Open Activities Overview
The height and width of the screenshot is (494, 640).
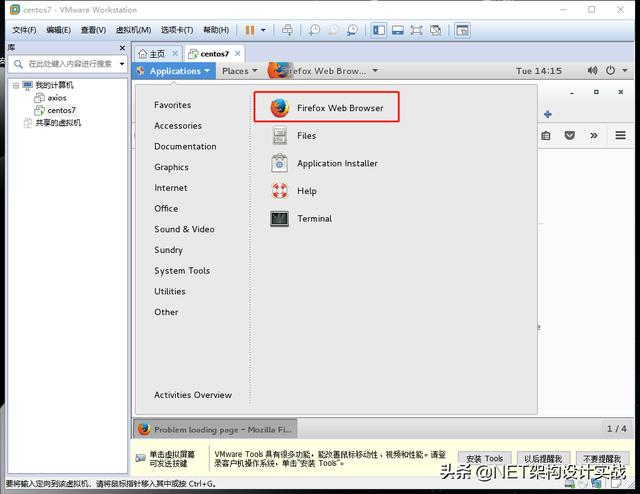193,395
